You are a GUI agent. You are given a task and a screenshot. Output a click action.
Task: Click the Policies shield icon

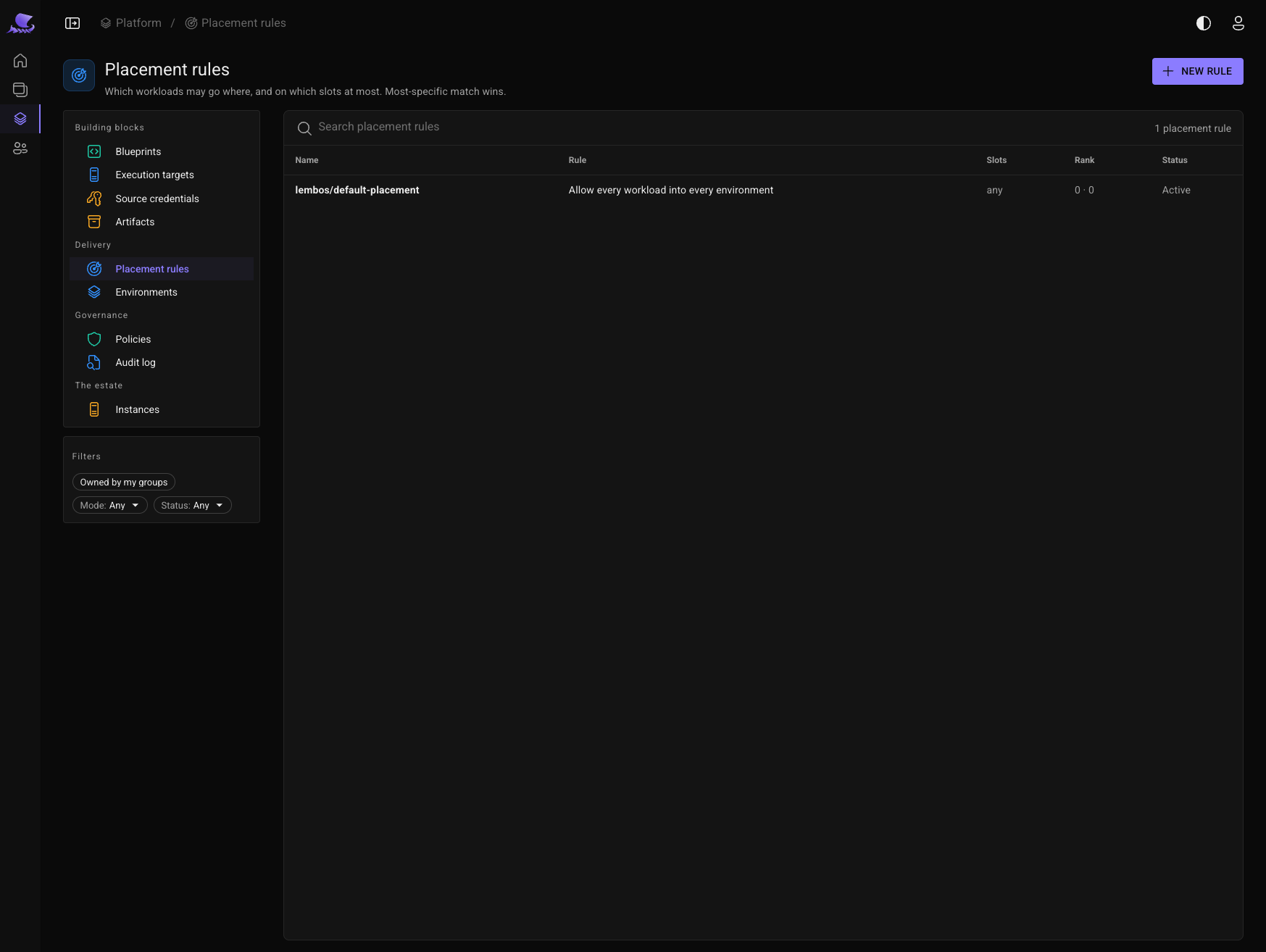[x=94, y=339]
